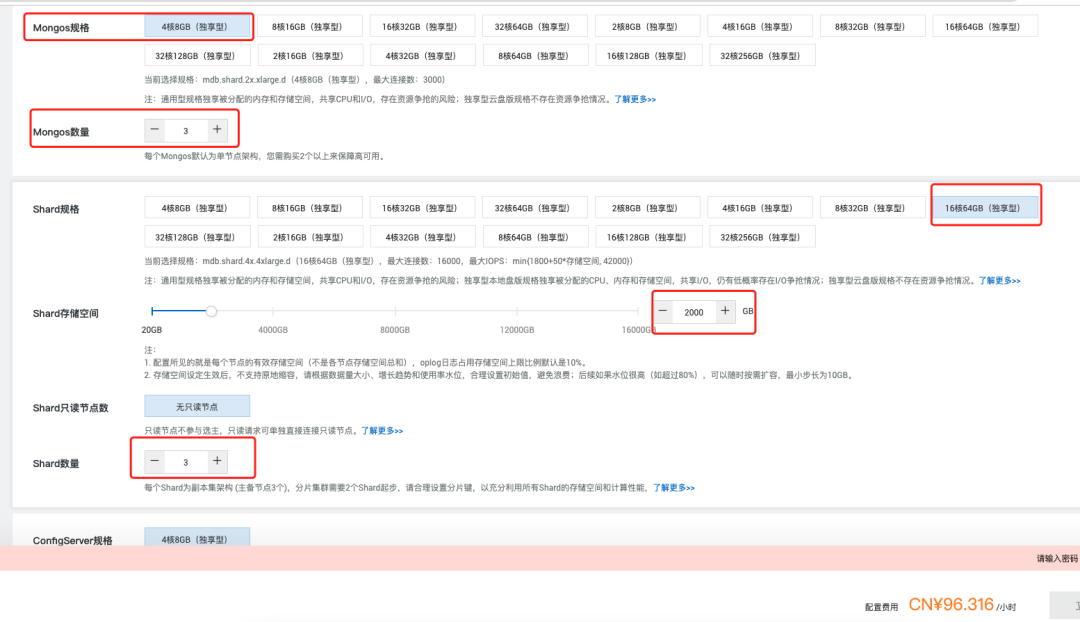
Task: Click the Shard存储空间 slider handle
Action: point(211,311)
